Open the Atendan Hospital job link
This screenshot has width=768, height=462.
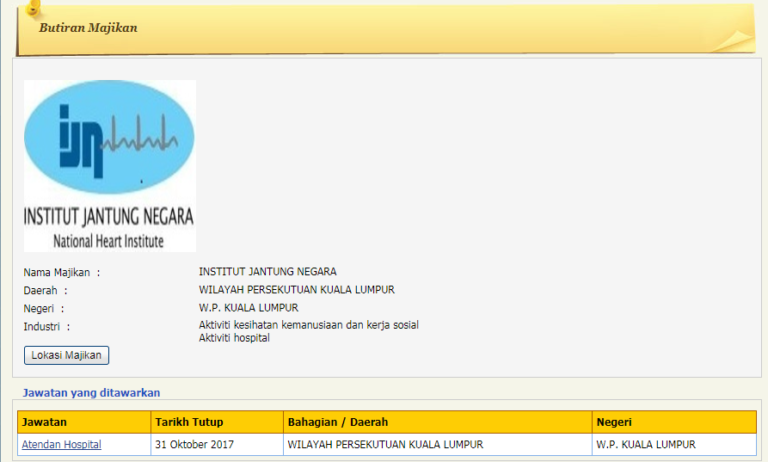pos(62,444)
